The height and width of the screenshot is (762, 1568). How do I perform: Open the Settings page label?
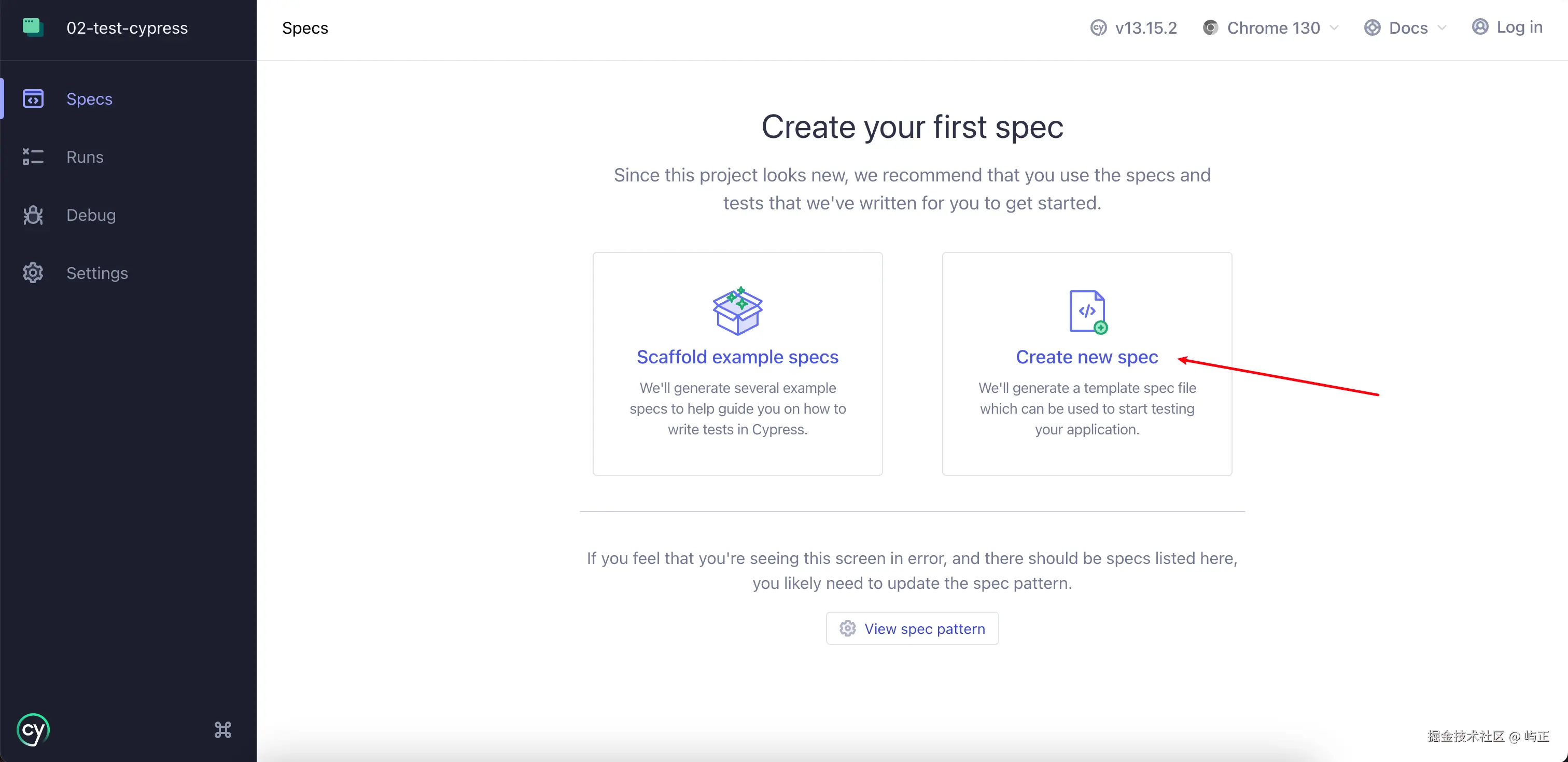coord(97,273)
